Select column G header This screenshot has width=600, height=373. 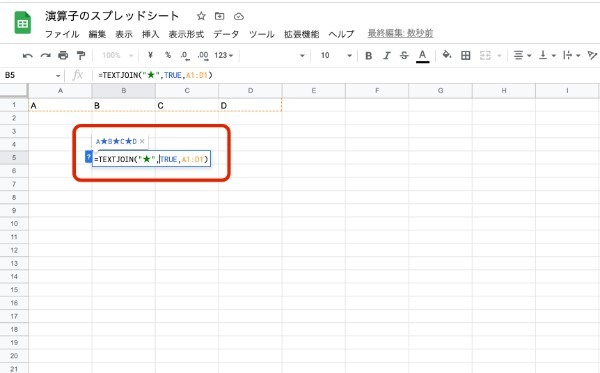[x=440, y=91]
